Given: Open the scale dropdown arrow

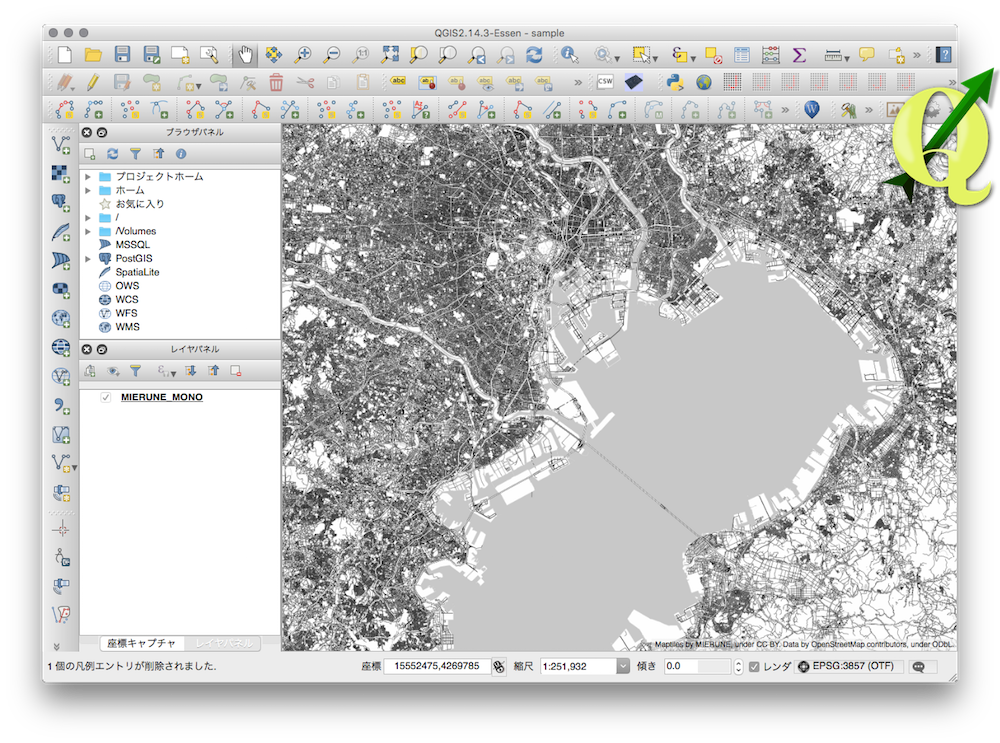Looking at the screenshot, I should pos(622,666).
